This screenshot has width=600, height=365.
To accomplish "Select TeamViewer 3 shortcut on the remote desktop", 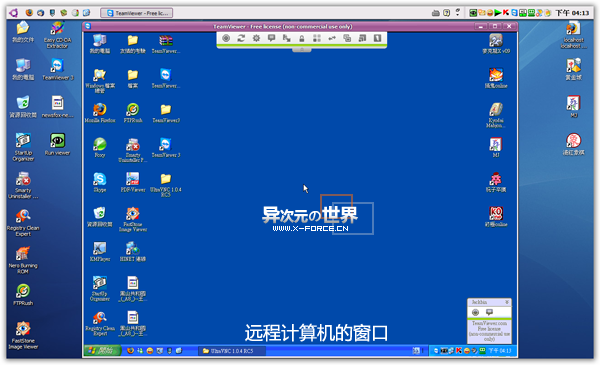I will 166,147.
